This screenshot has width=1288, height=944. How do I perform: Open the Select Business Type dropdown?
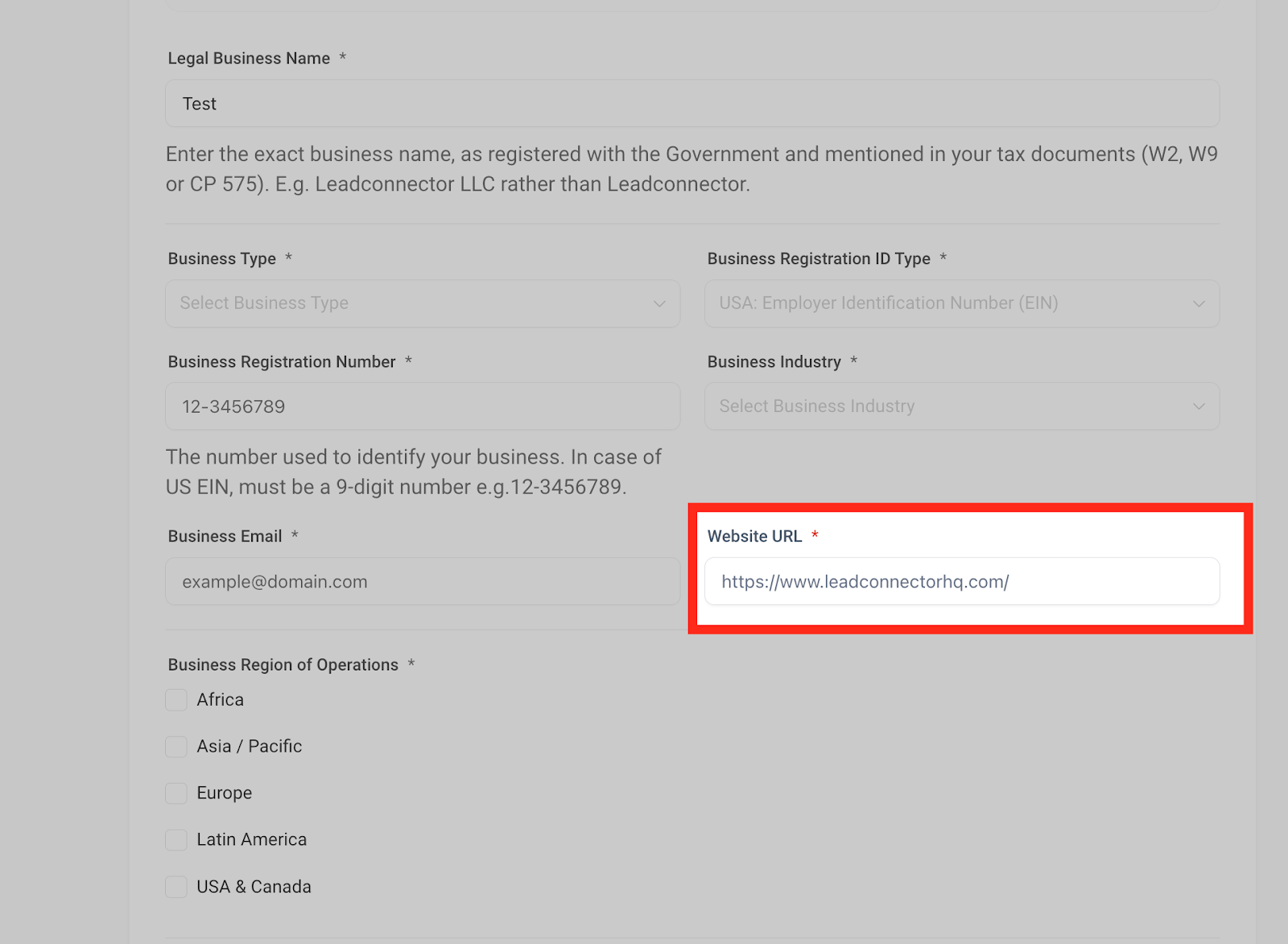[423, 303]
